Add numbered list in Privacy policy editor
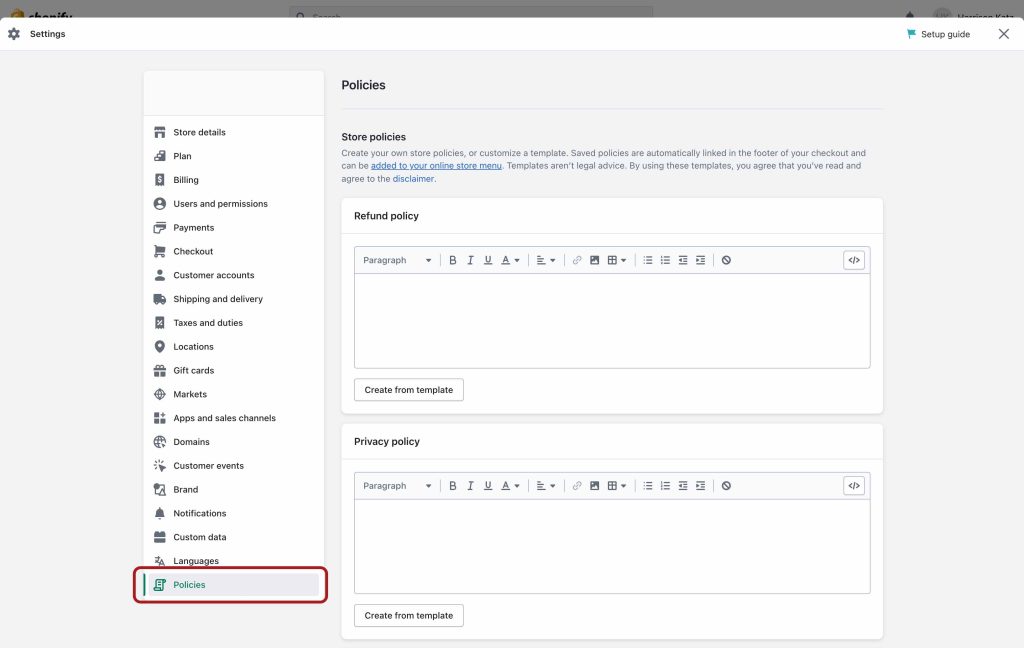 [665, 486]
